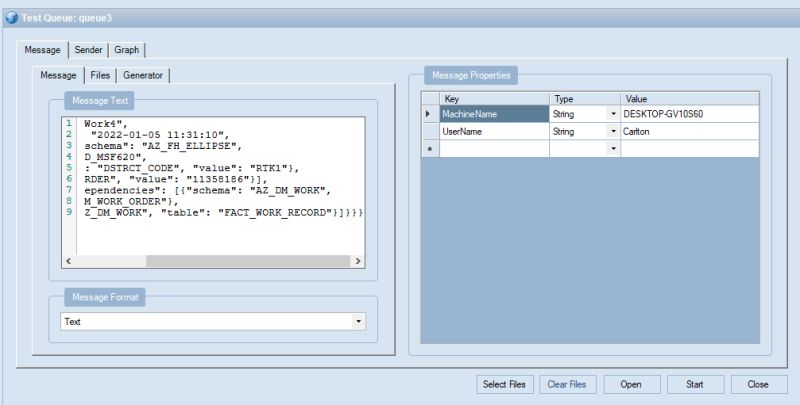Screen dimensions: 800x405
Task: Click the line containing "DSTRCT_CODE"
Action: [192, 168]
